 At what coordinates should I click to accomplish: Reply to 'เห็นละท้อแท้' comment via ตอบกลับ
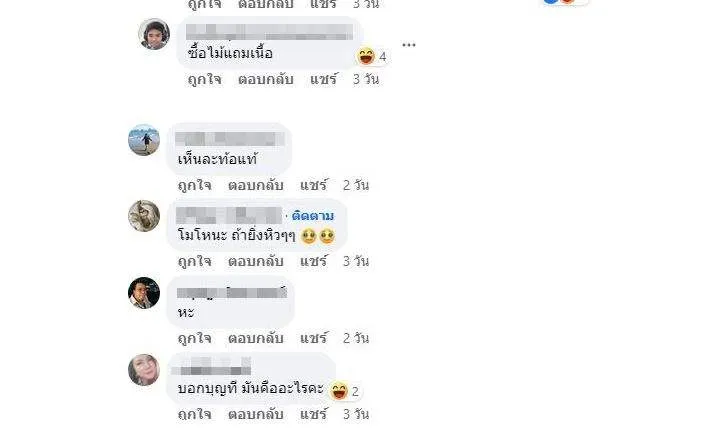coord(255,185)
